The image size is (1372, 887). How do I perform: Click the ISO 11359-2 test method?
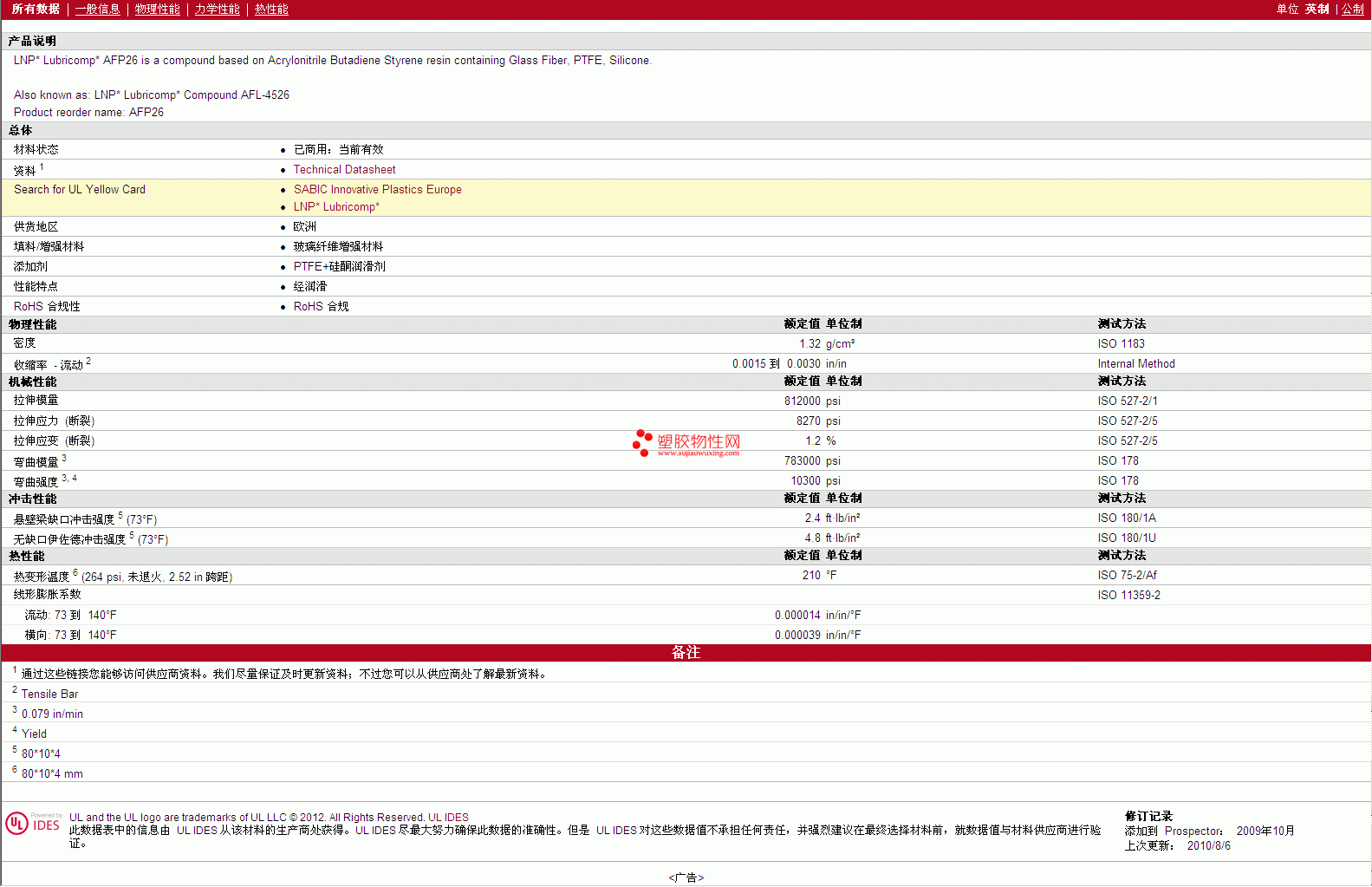click(x=1128, y=596)
